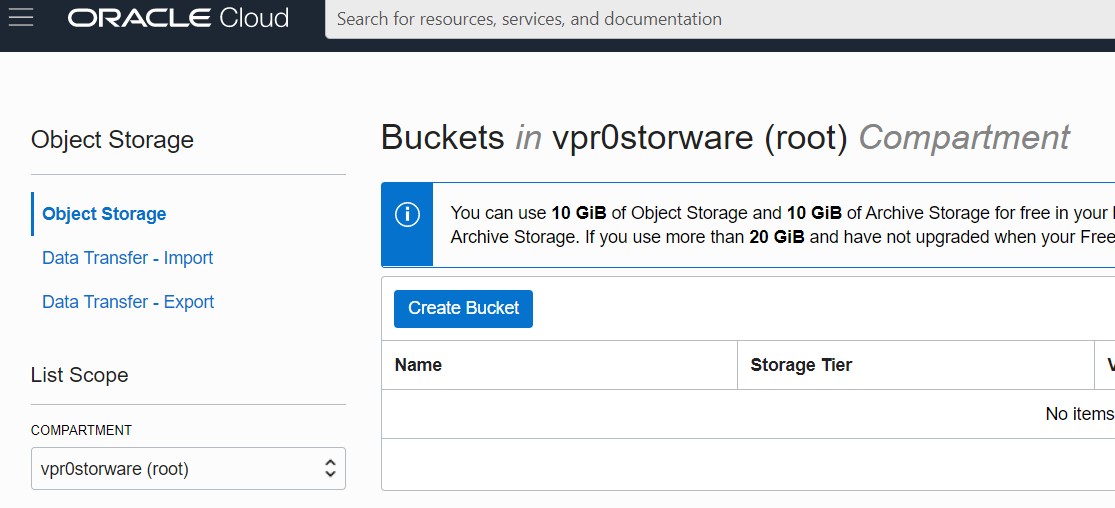The image size is (1115, 508).
Task: Click the blue info icon in banner
Action: pos(407,214)
